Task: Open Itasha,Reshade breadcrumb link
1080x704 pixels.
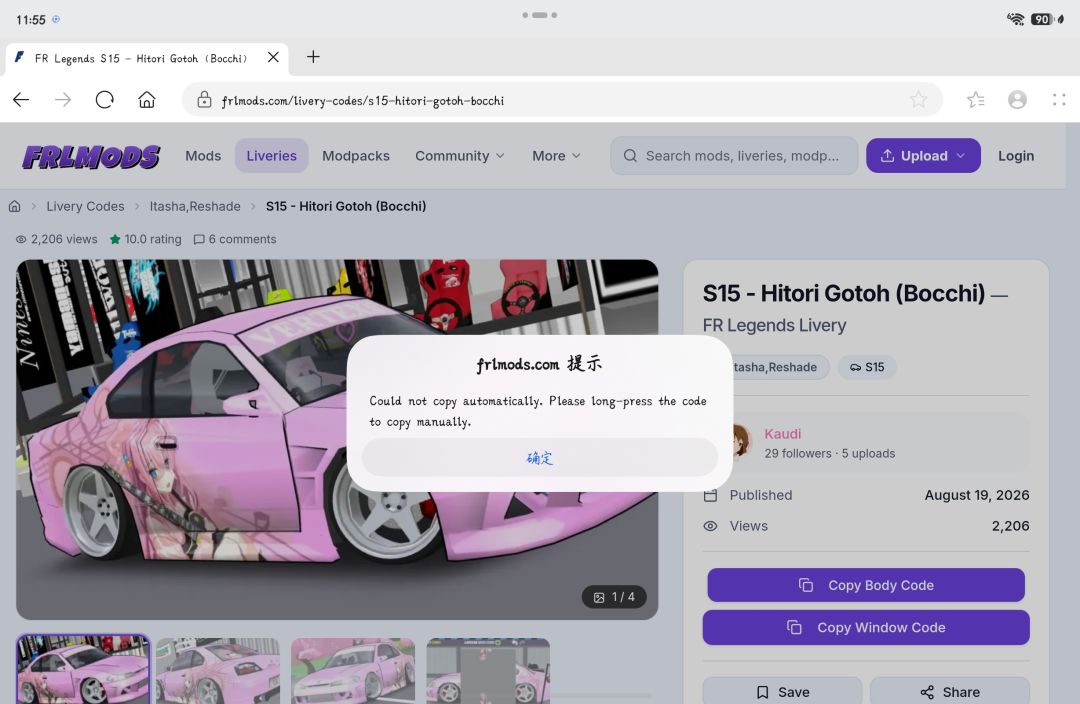Action: [x=195, y=206]
